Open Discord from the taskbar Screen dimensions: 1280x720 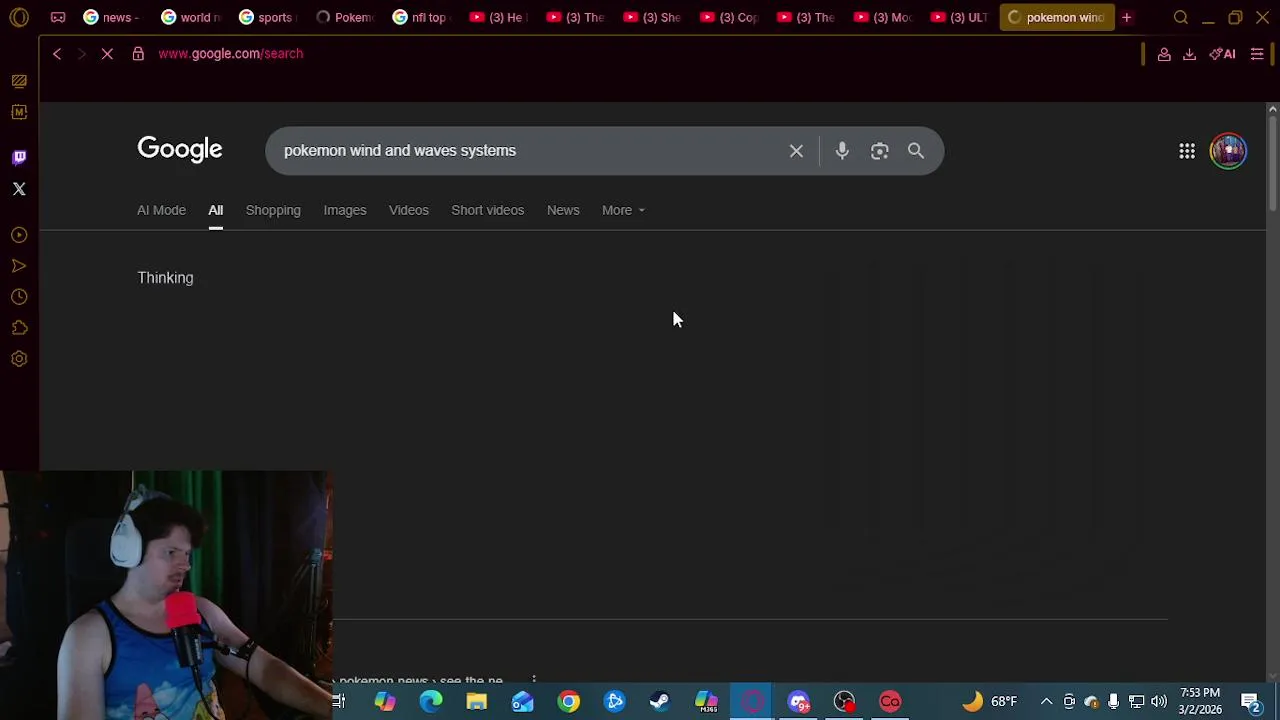click(x=798, y=702)
